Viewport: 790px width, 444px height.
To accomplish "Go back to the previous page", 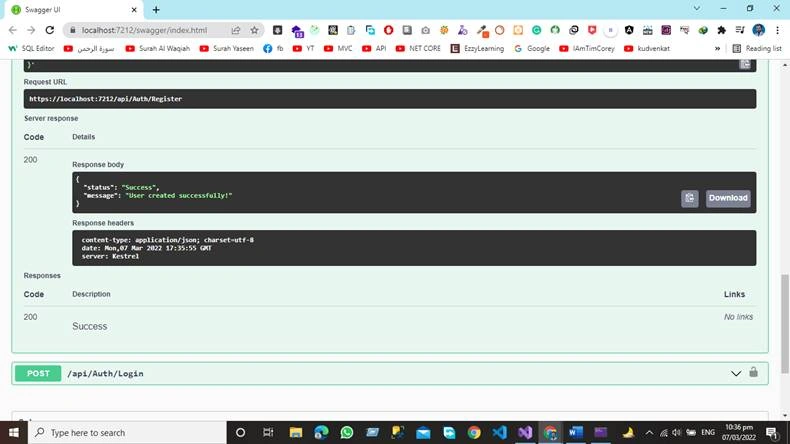I will pyautogui.click(x=13, y=30).
